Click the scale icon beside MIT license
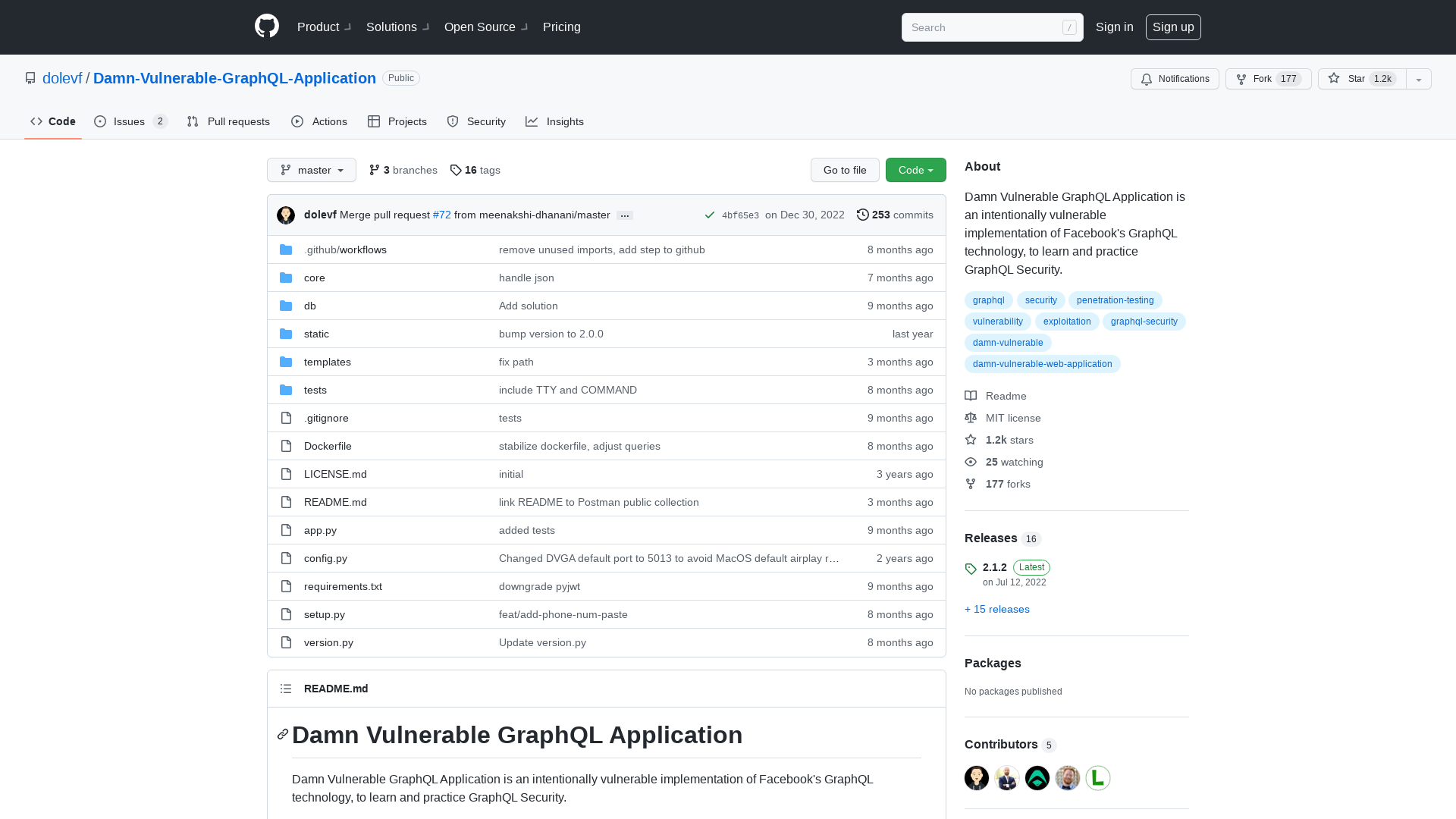This screenshot has width=1456, height=819. [x=971, y=418]
